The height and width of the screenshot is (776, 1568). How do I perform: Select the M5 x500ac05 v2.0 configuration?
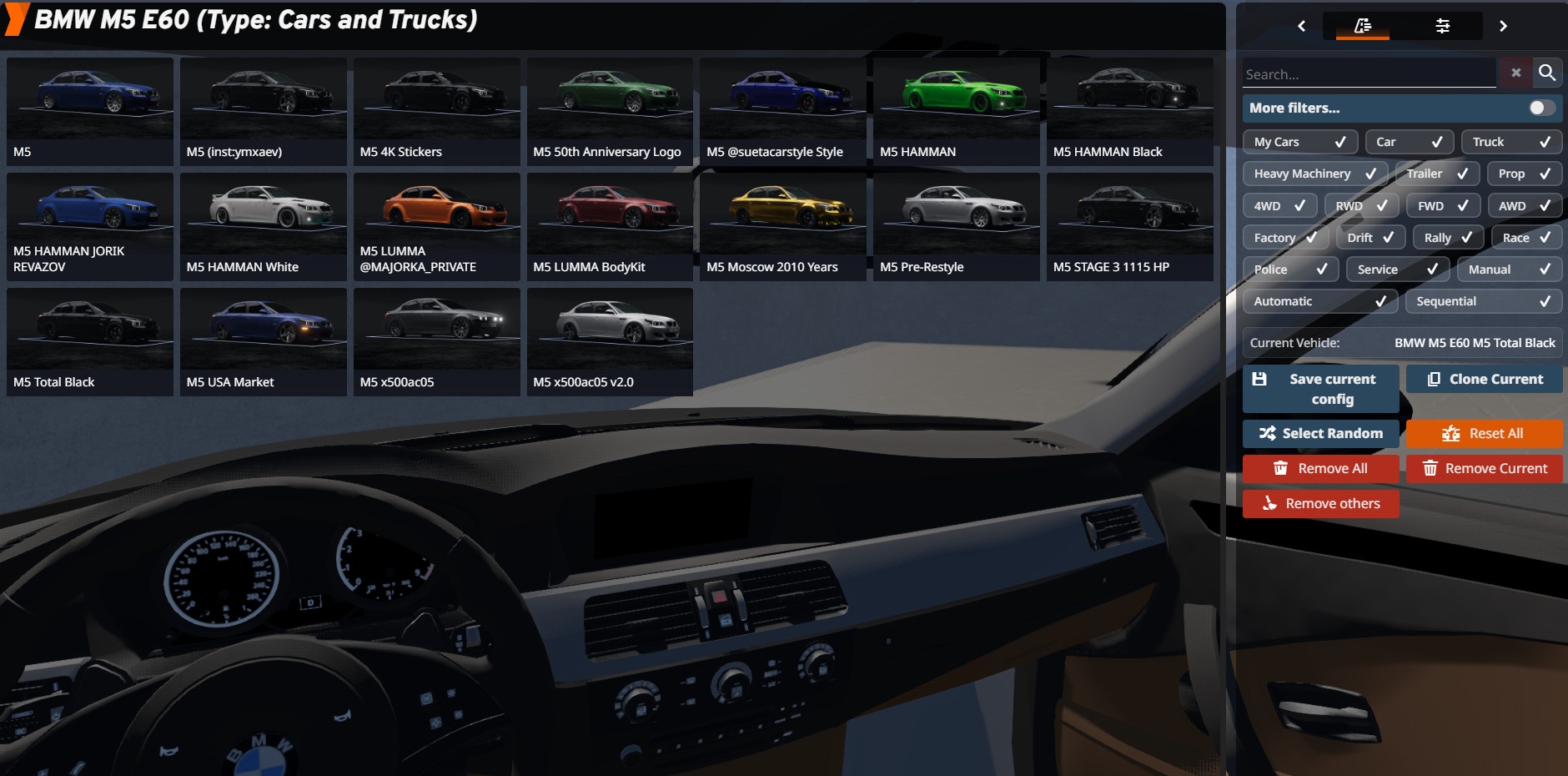coord(610,342)
